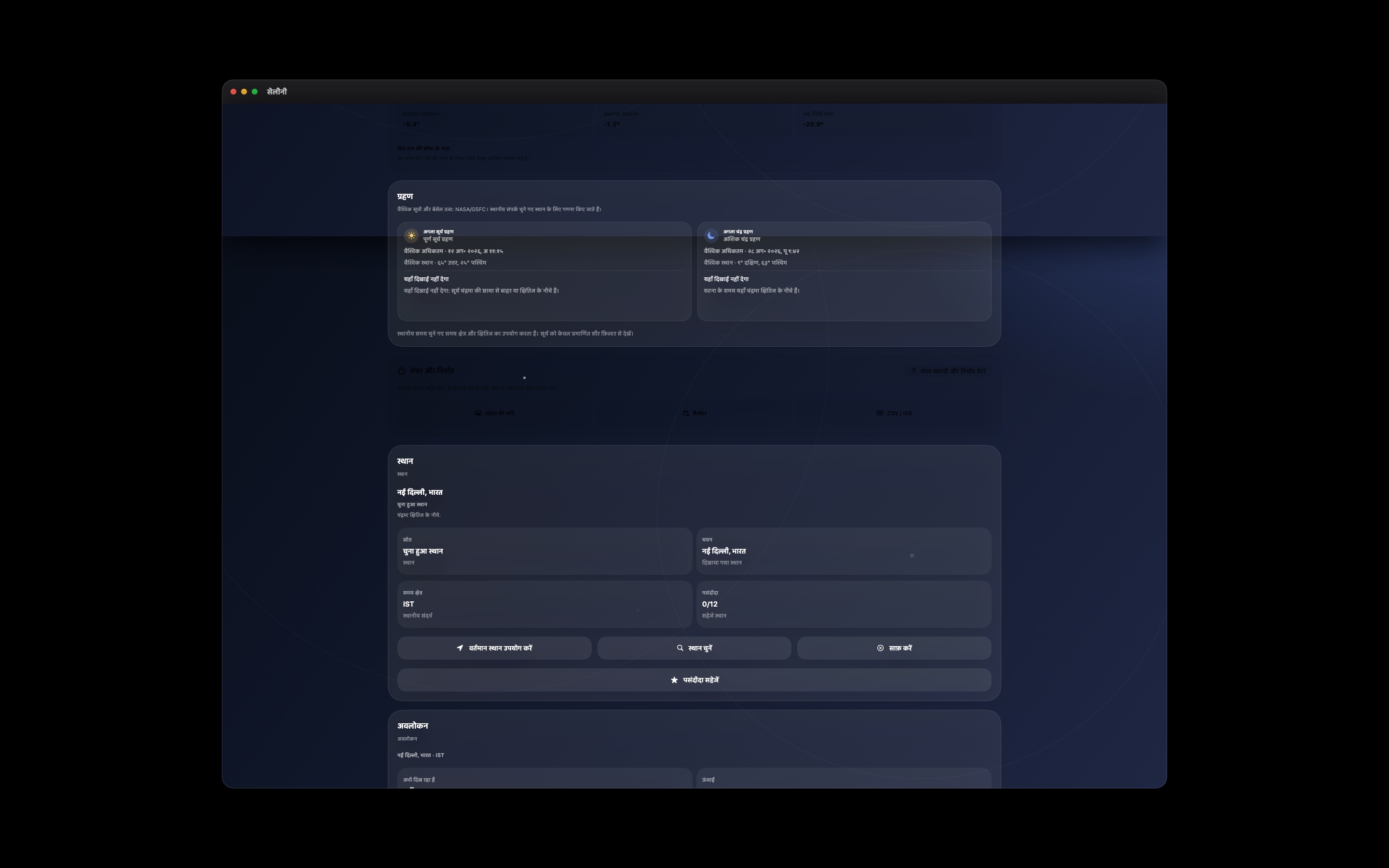Click the bold 'अवलोकन' section heading
Viewport: 1389px width, 868px height.
(412, 726)
